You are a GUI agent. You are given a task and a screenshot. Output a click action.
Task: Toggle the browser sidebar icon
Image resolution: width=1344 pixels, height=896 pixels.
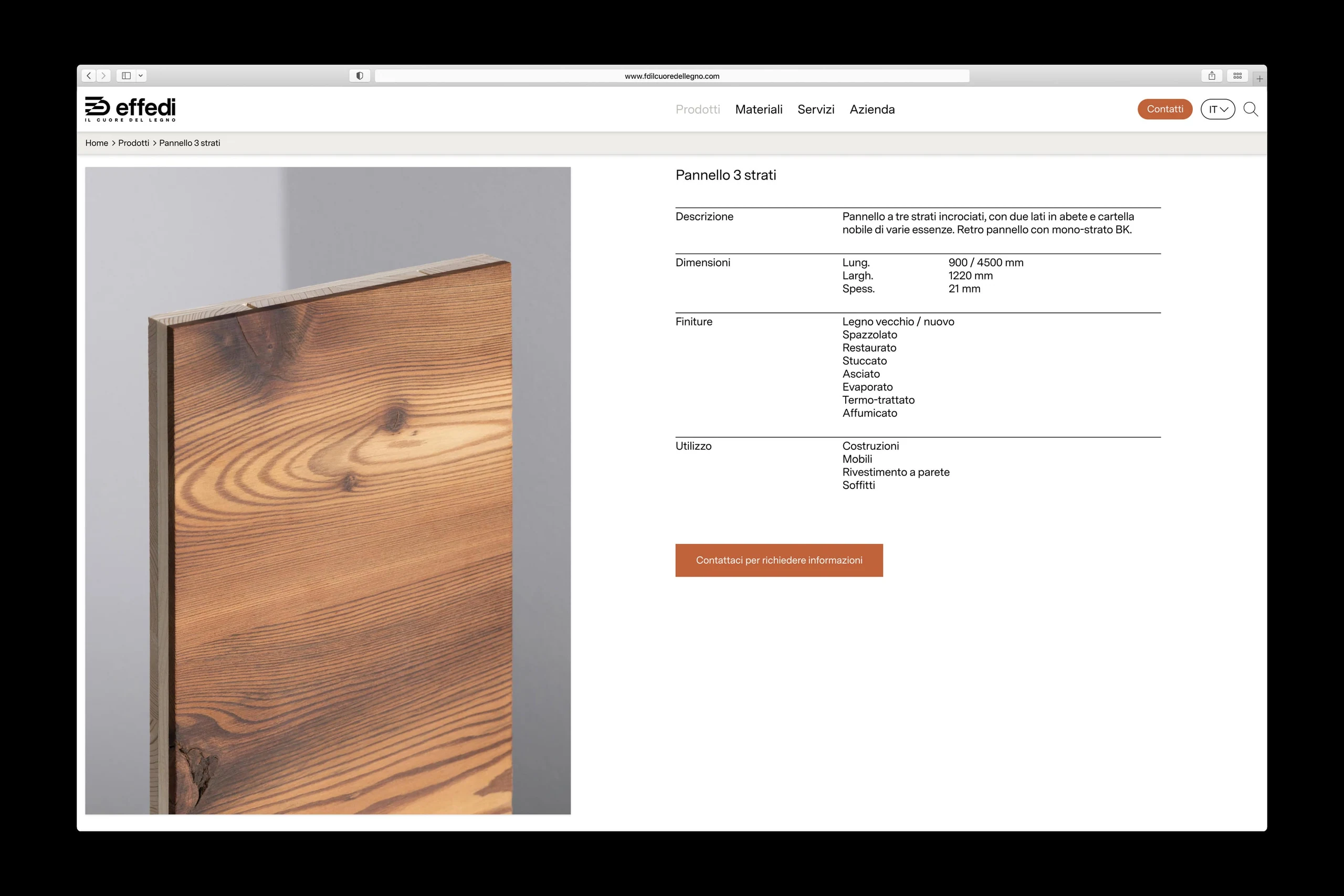coord(127,76)
